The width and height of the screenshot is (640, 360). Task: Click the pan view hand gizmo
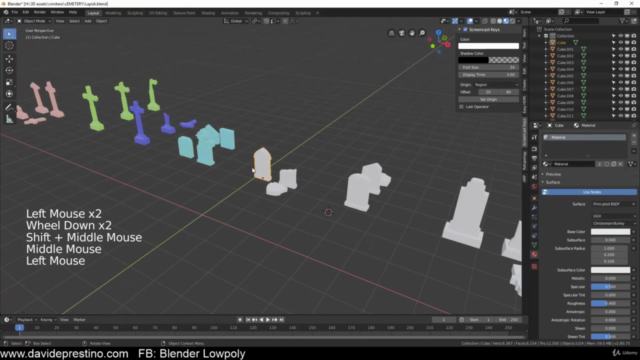[x=412, y=33]
